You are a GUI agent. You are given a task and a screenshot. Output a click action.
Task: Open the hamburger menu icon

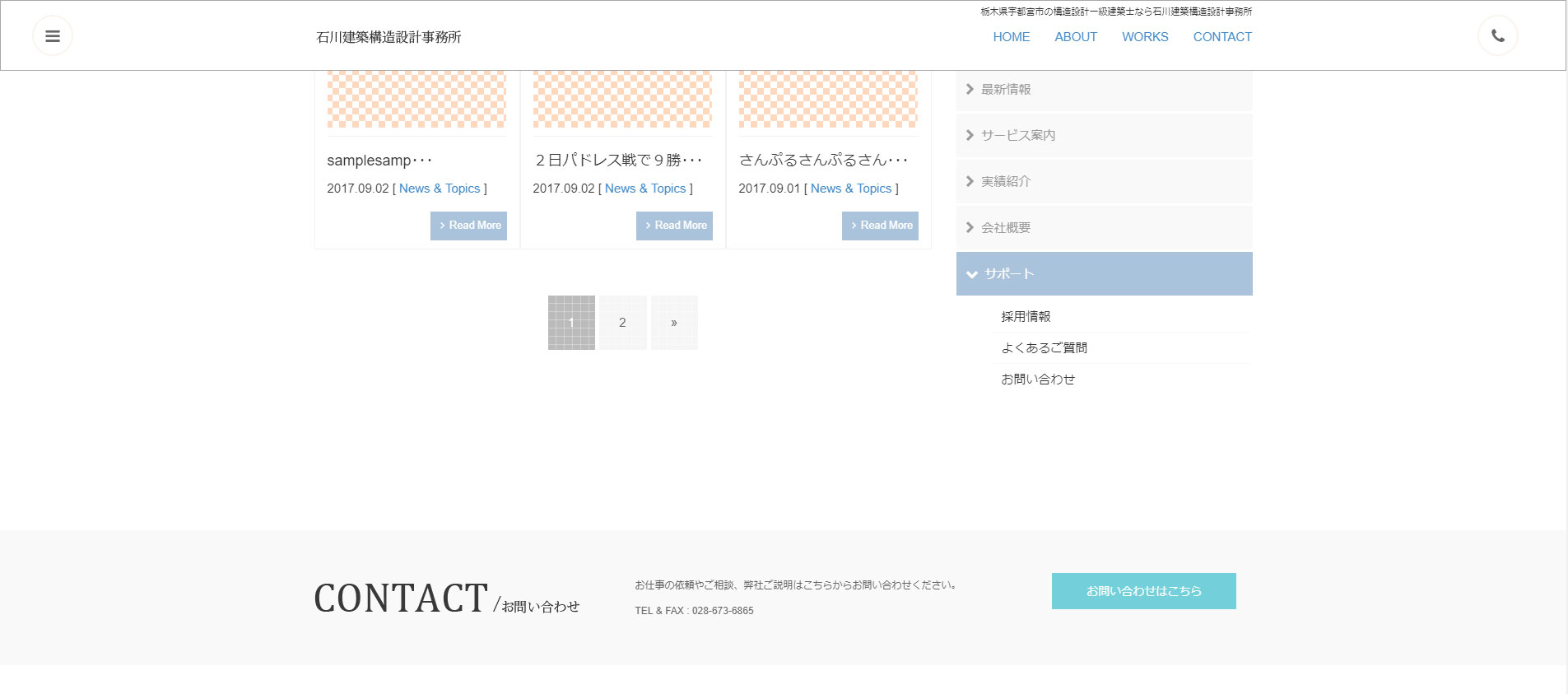click(x=53, y=36)
